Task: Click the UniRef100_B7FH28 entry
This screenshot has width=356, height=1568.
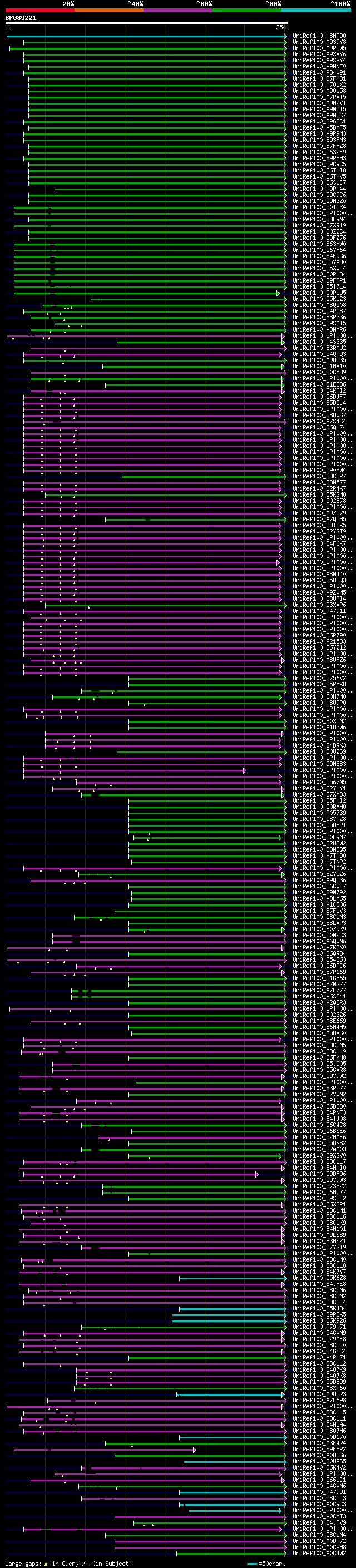Action: coord(319,146)
